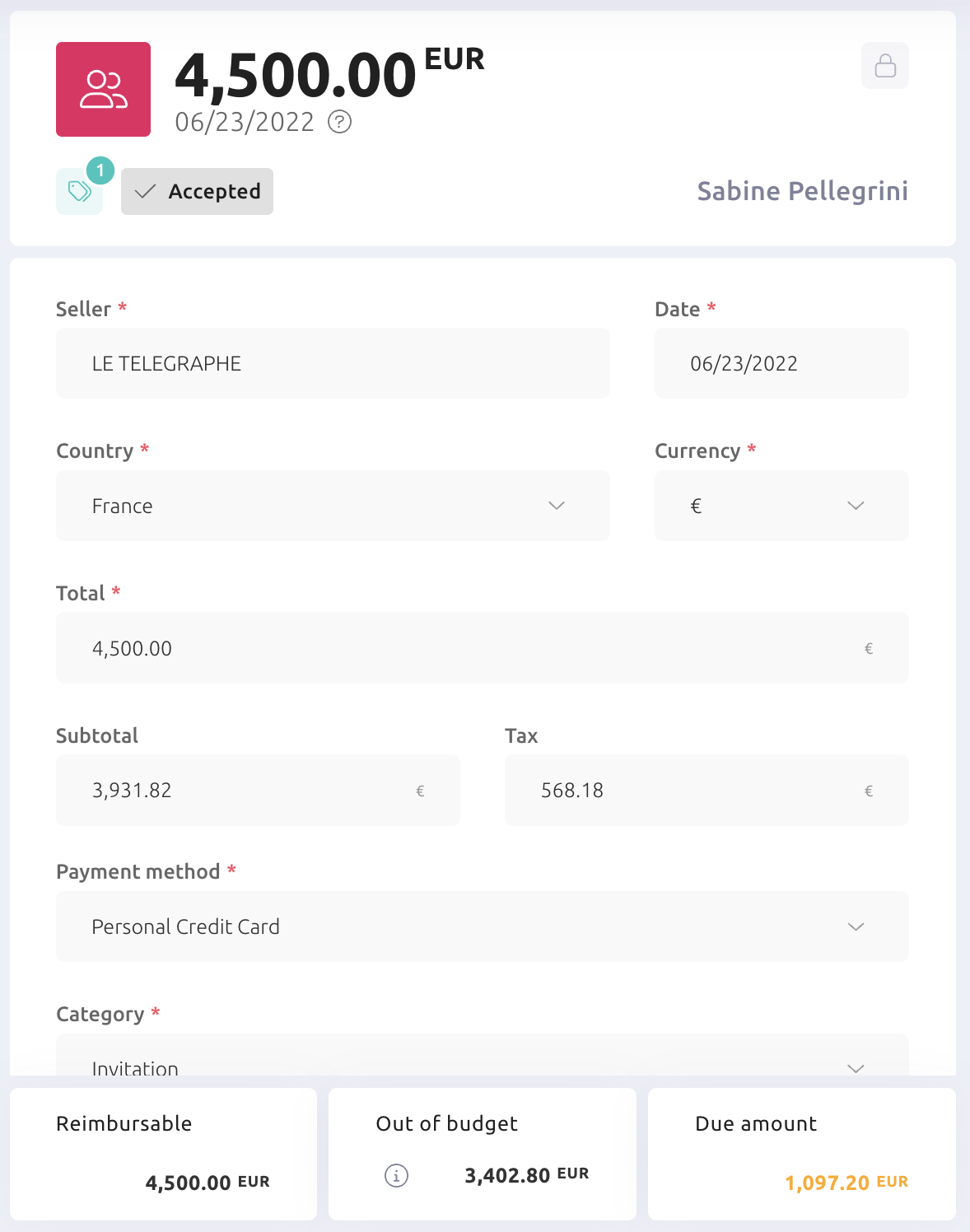The image size is (970, 1232).
Task: Open the Currency dropdown
Action: click(x=781, y=506)
